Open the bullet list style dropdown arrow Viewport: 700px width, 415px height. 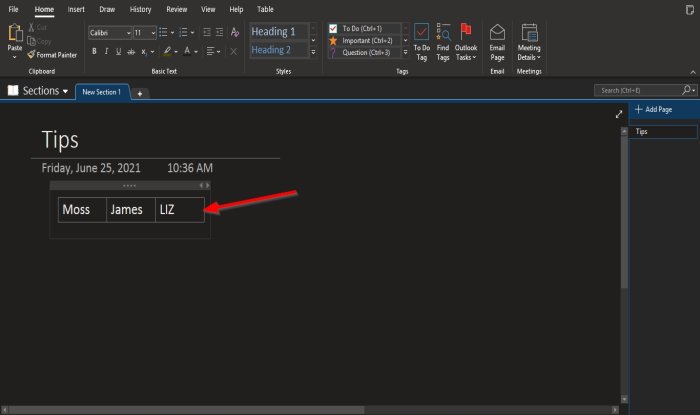tap(172, 33)
